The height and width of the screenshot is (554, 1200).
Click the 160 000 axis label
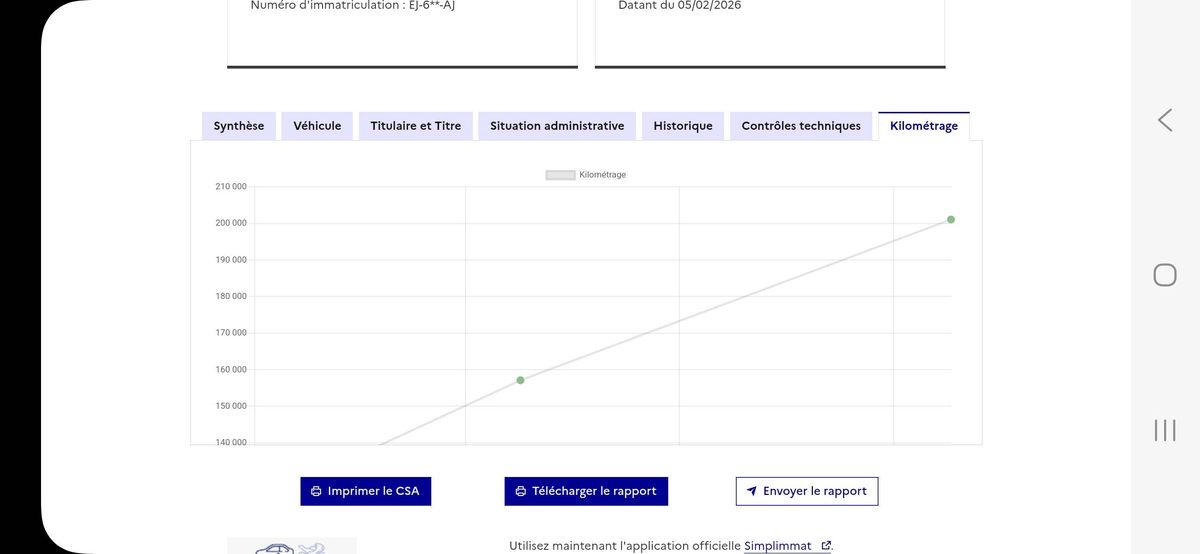231,370
